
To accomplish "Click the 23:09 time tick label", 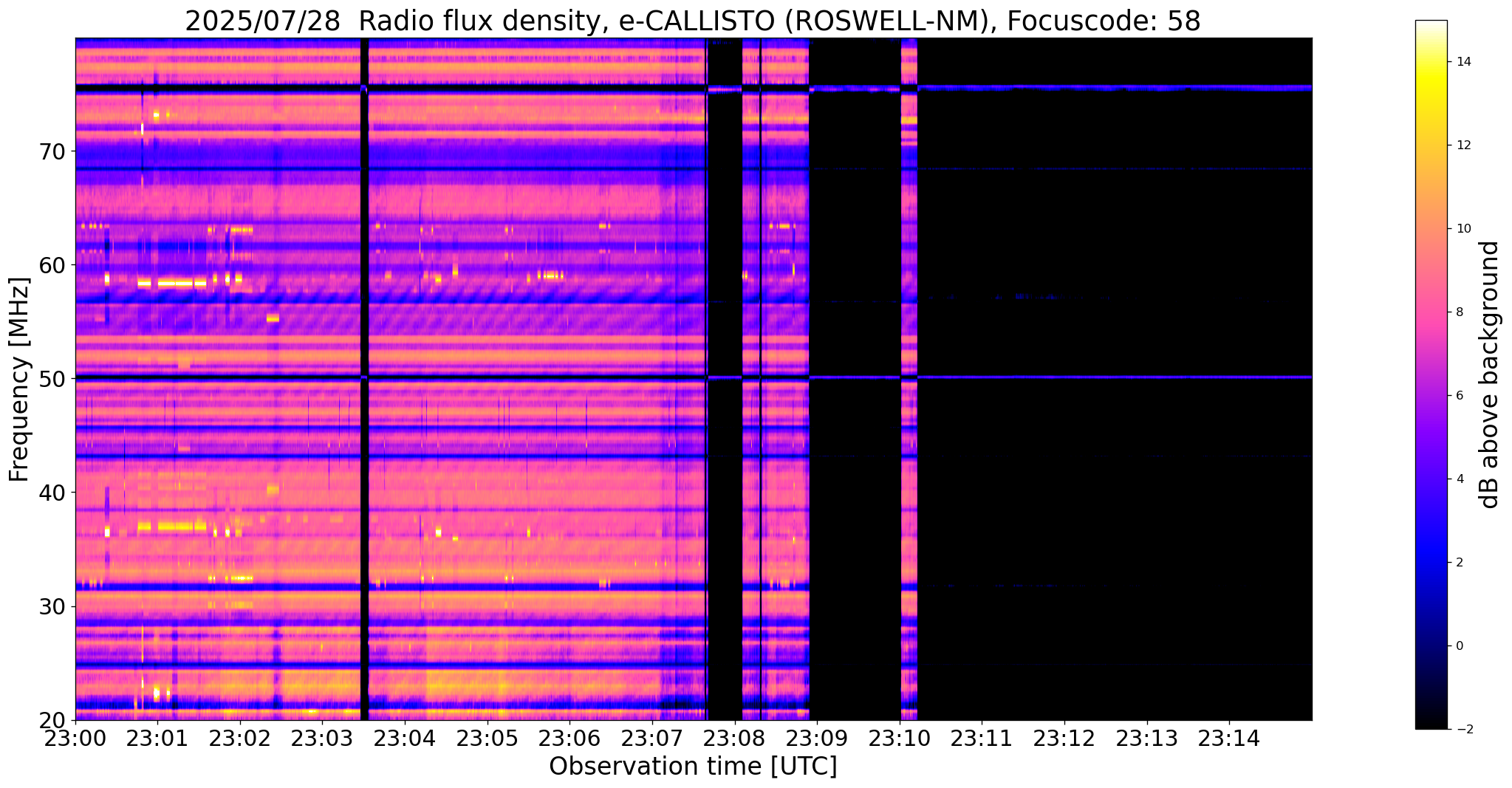I will click(x=817, y=738).
